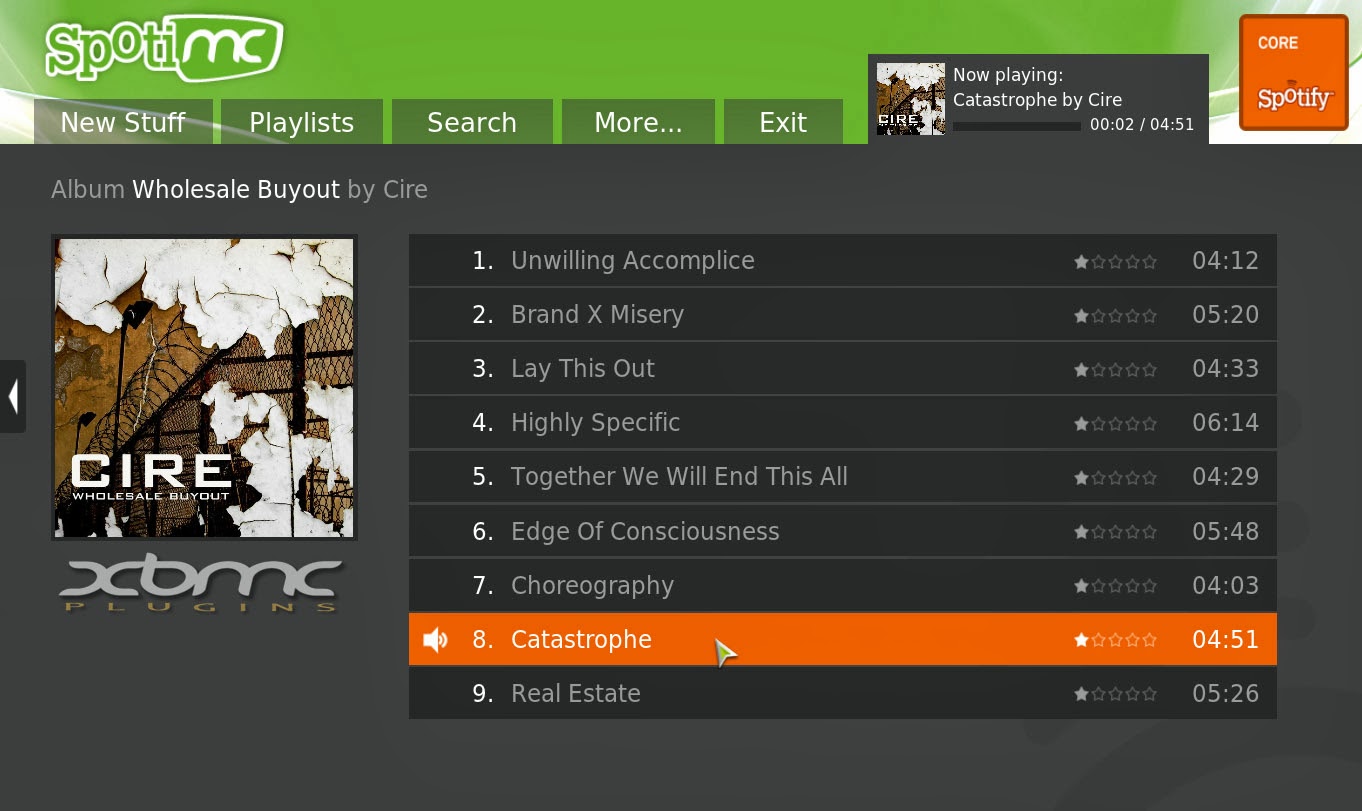Image resolution: width=1362 pixels, height=811 pixels.
Task: Click the Wholesale Buyout album cover
Action: pyautogui.click(x=204, y=387)
